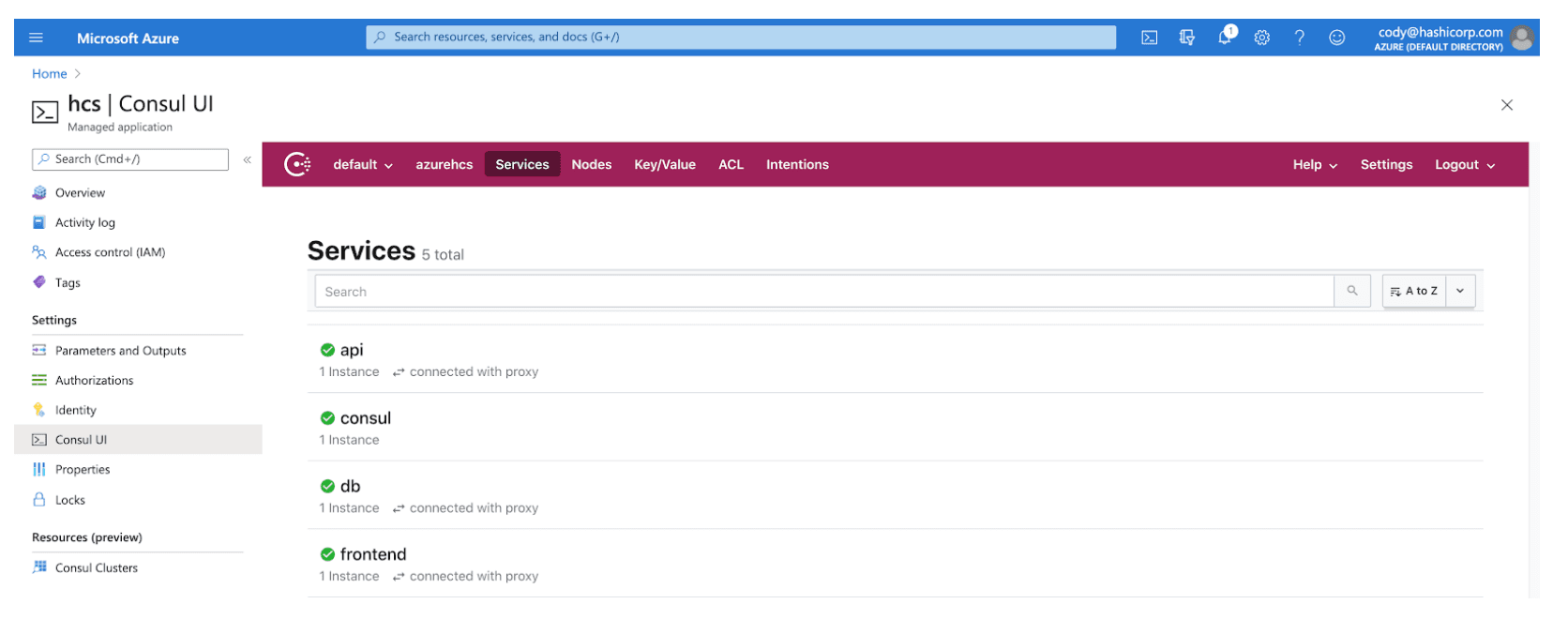Expand the Help menu in Consul
The width and height of the screenshot is (1568, 619).
click(1314, 165)
